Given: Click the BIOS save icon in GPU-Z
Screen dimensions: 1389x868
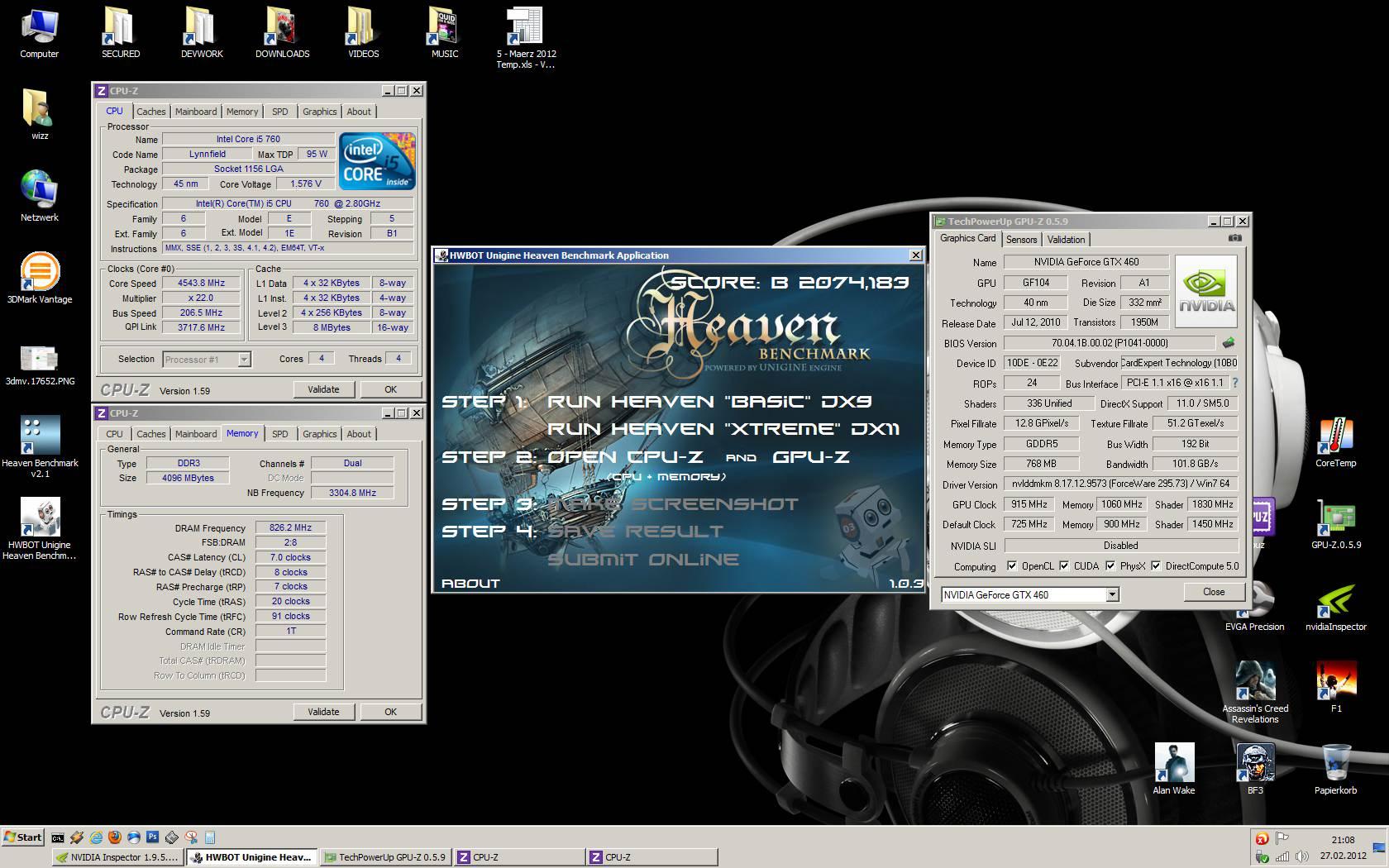Looking at the screenshot, I should pos(1229,342).
